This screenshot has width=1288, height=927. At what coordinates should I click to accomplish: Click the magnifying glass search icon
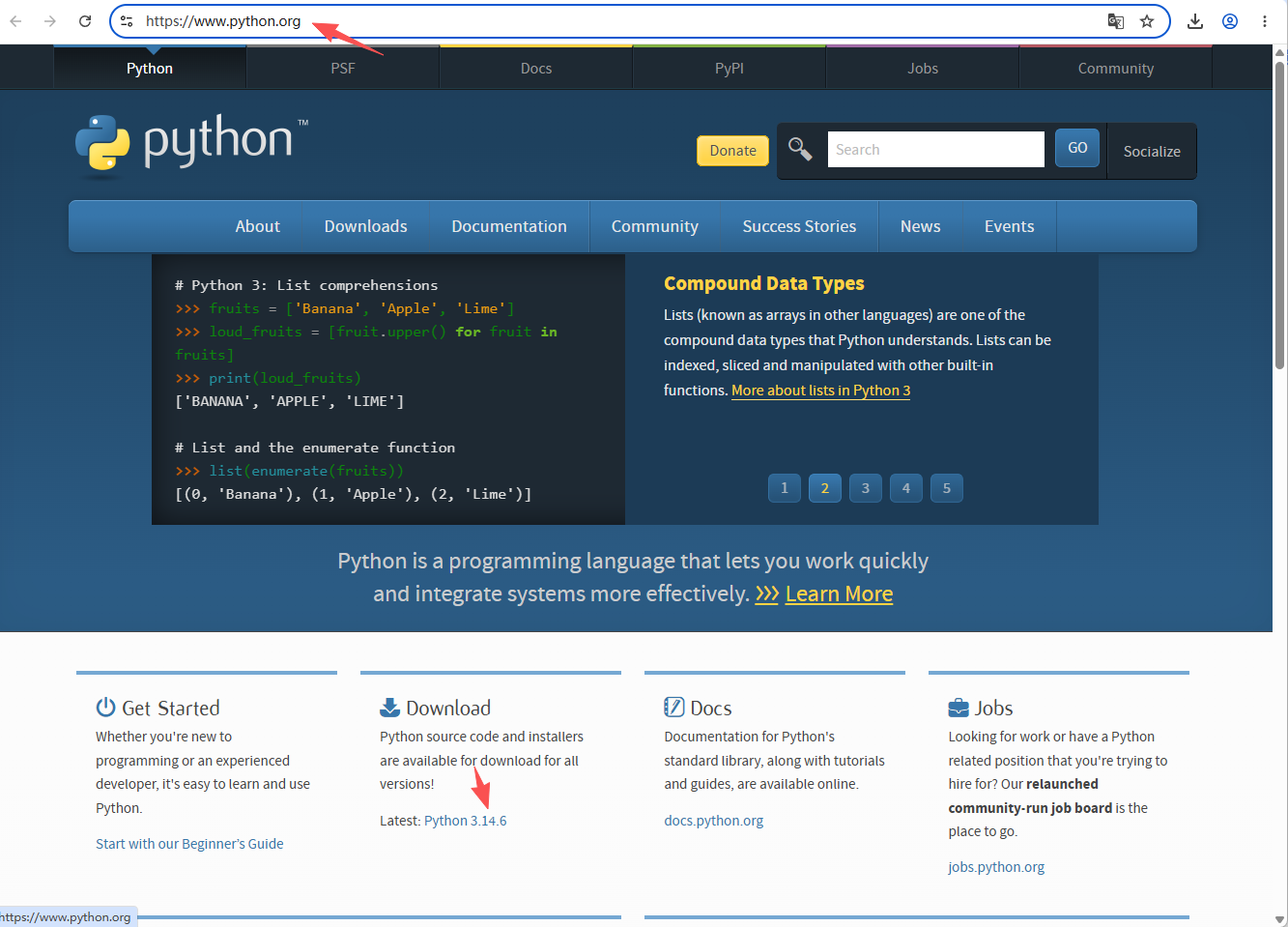click(800, 149)
